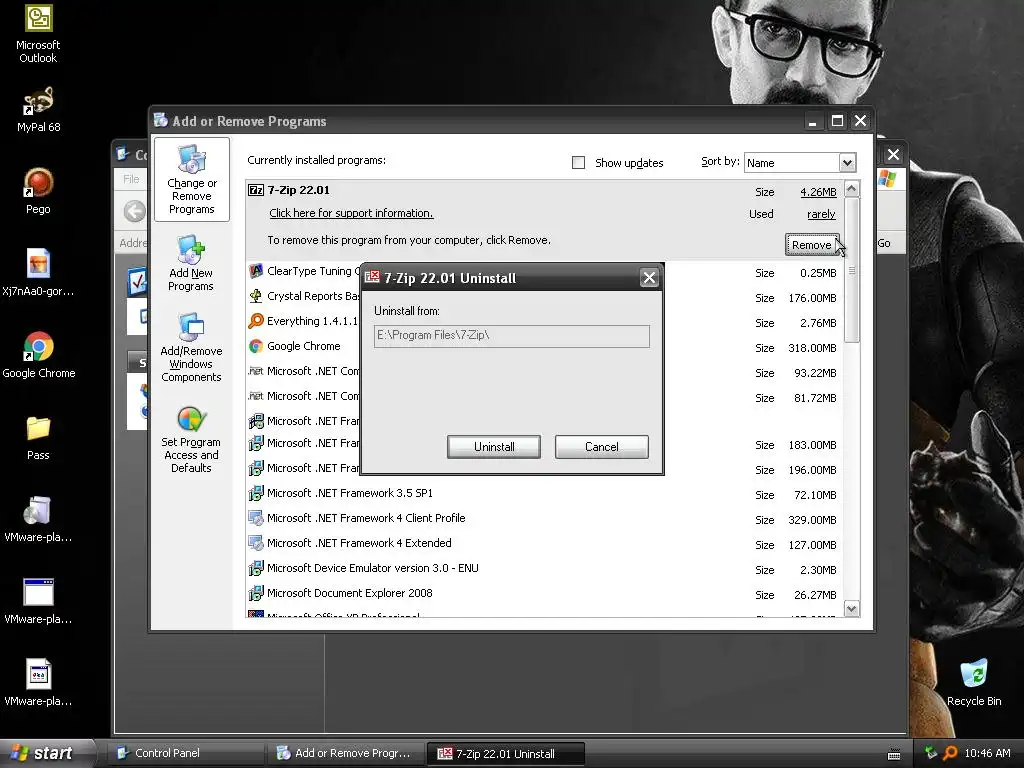Open first VMware-pla installer icon on desktop

click(38, 519)
